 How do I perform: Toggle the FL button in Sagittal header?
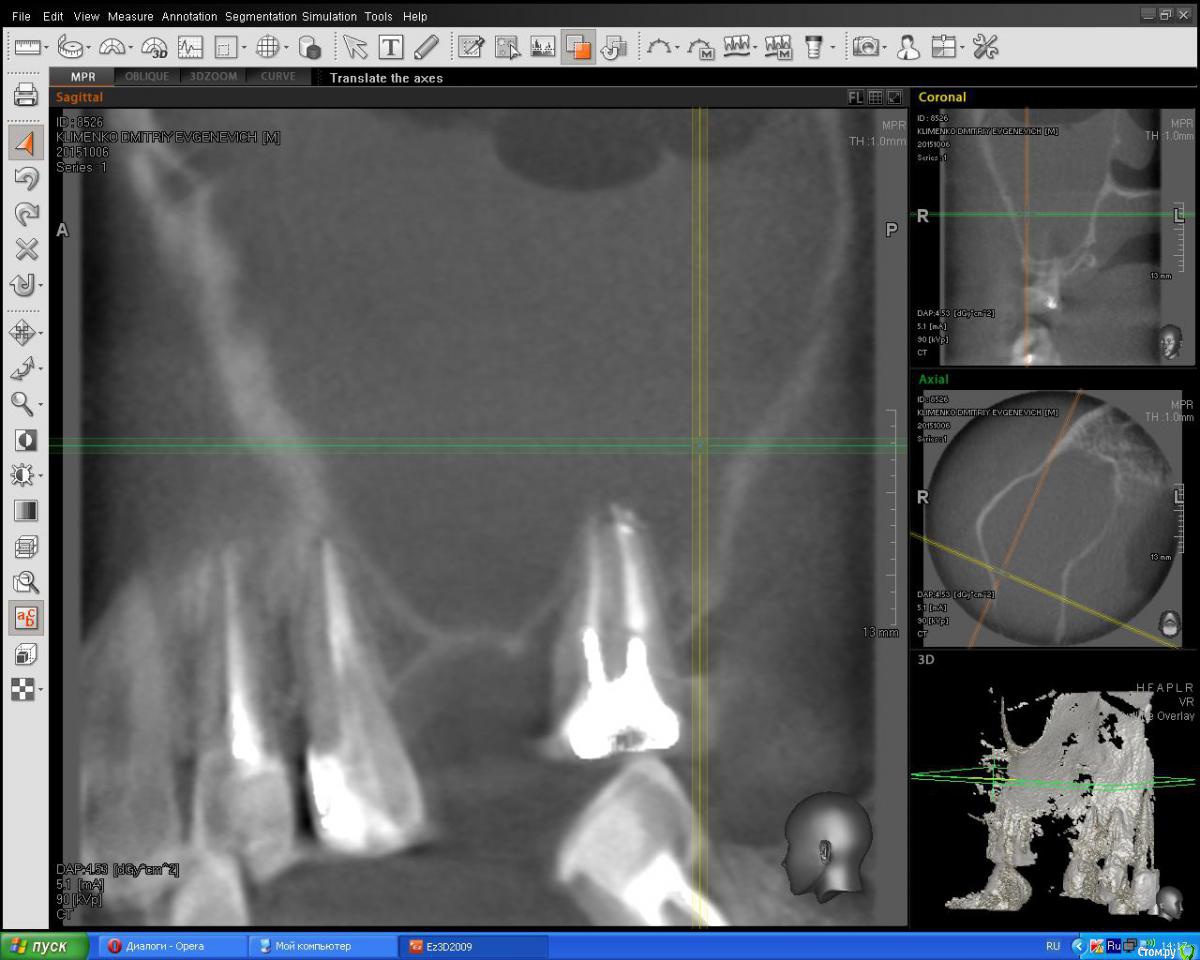tap(855, 97)
